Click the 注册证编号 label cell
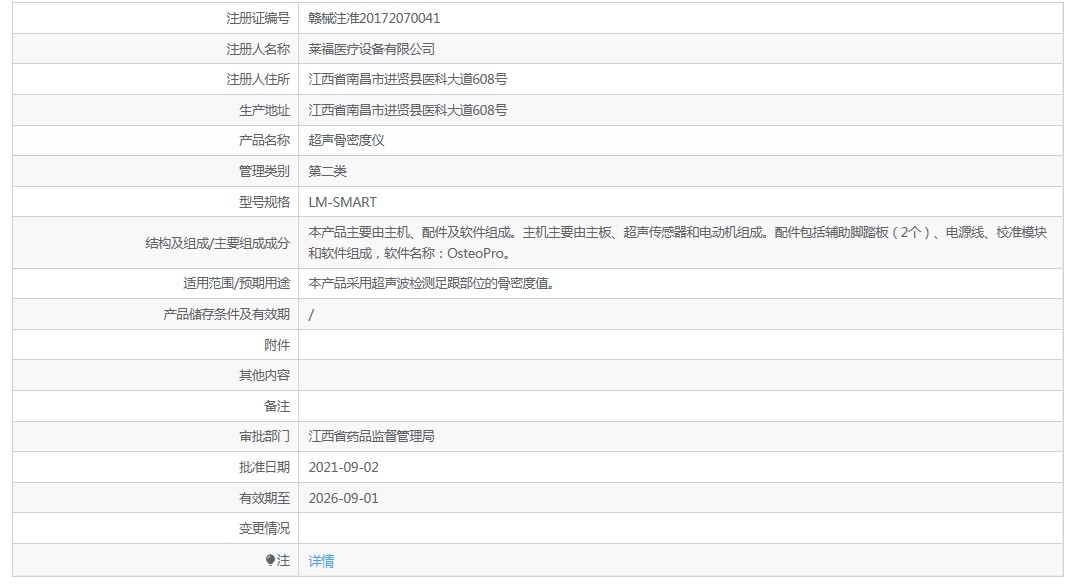1068x585 pixels. click(x=155, y=18)
